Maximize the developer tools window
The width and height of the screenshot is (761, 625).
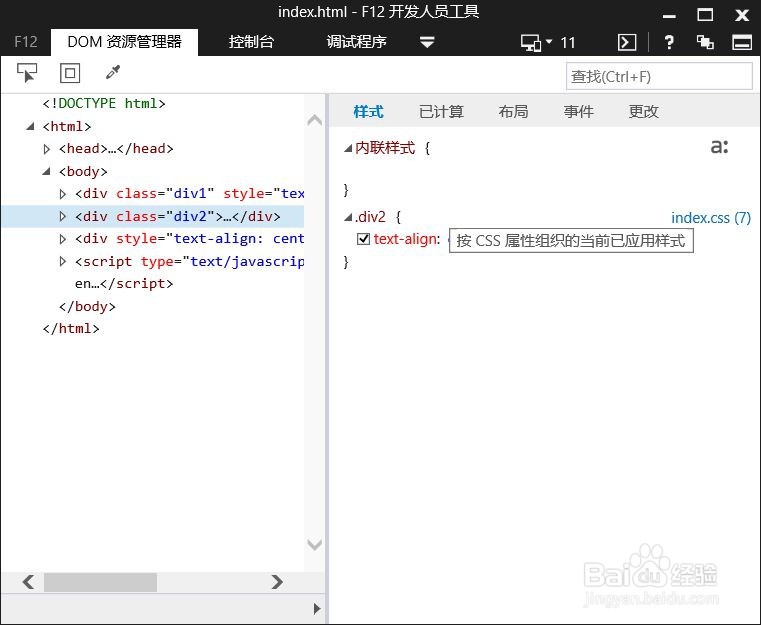point(705,15)
